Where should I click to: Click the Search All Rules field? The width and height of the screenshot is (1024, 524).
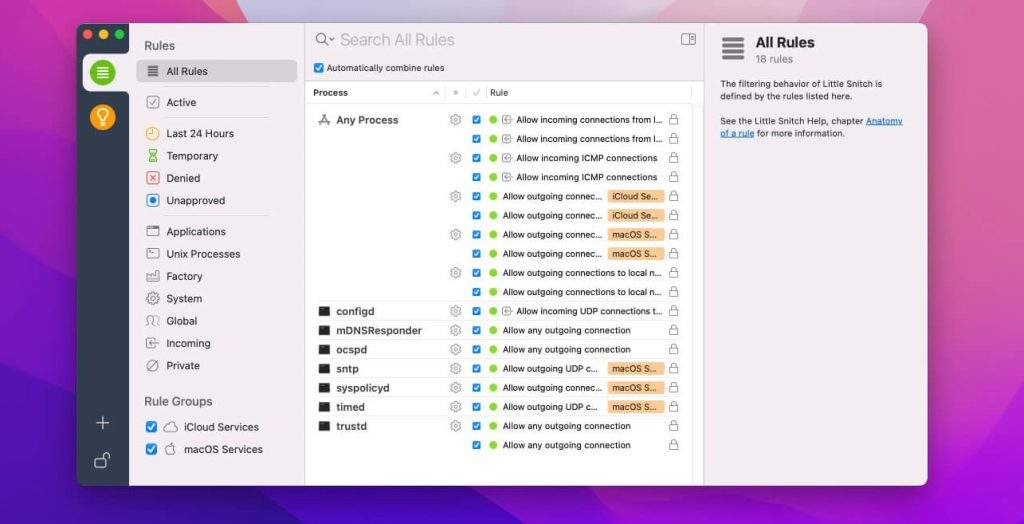(500, 40)
